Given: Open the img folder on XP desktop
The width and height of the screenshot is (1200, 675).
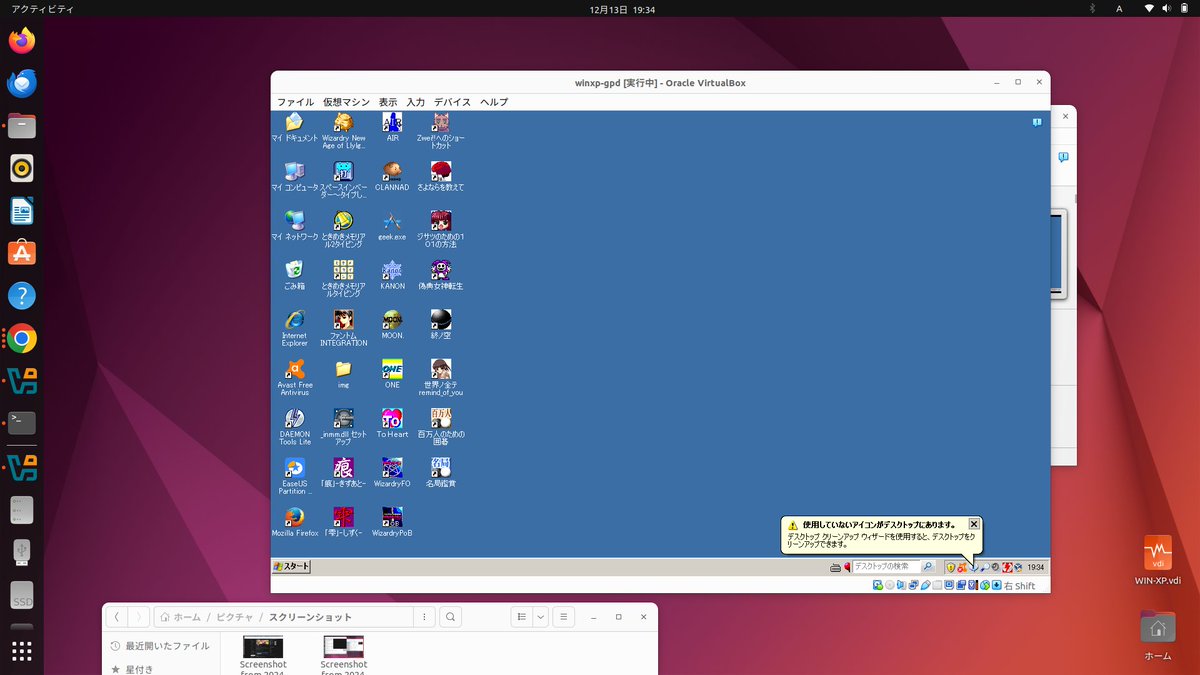Looking at the screenshot, I should [x=343, y=373].
